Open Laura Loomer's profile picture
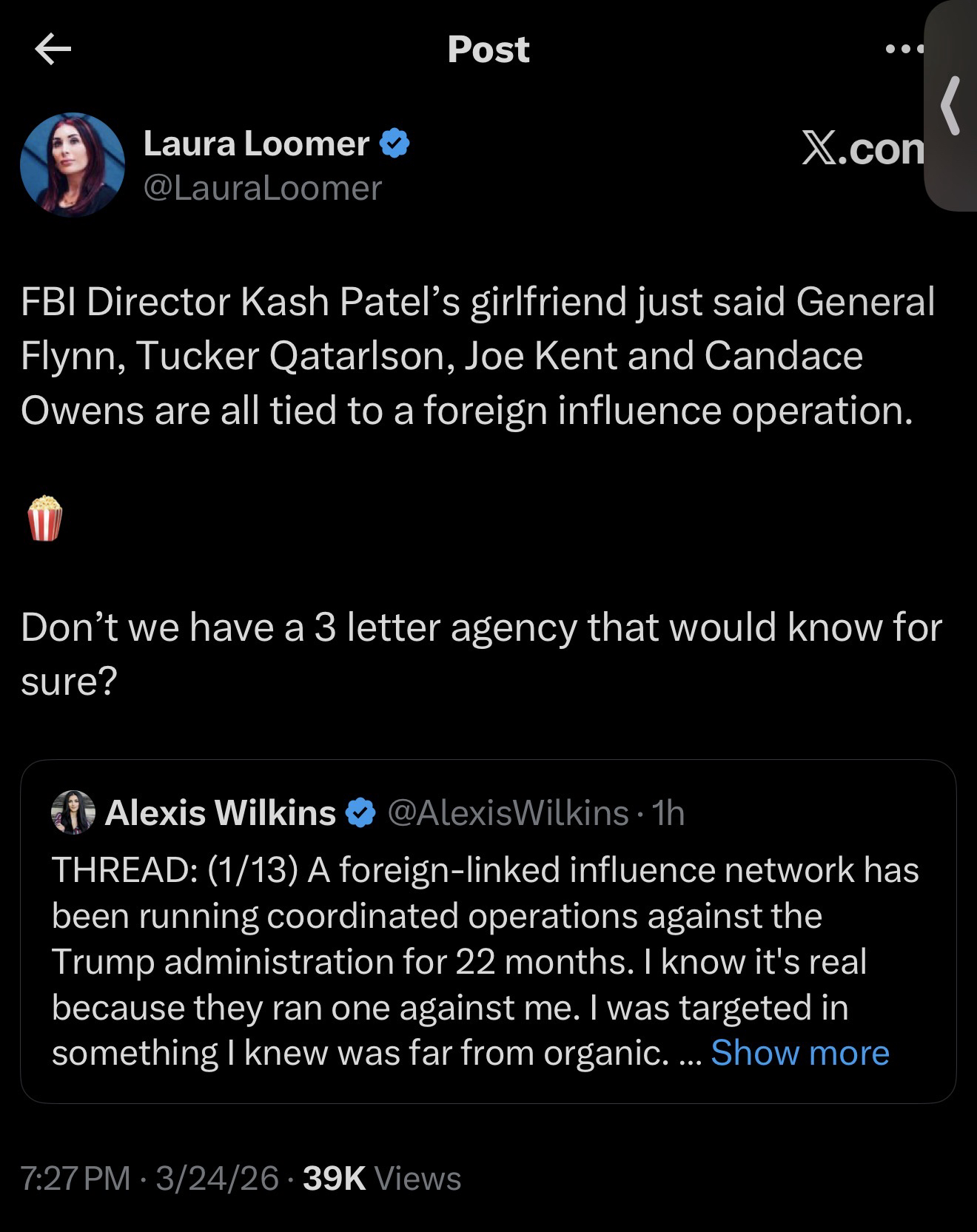Viewport: 977px width, 1232px height. [x=73, y=164]
